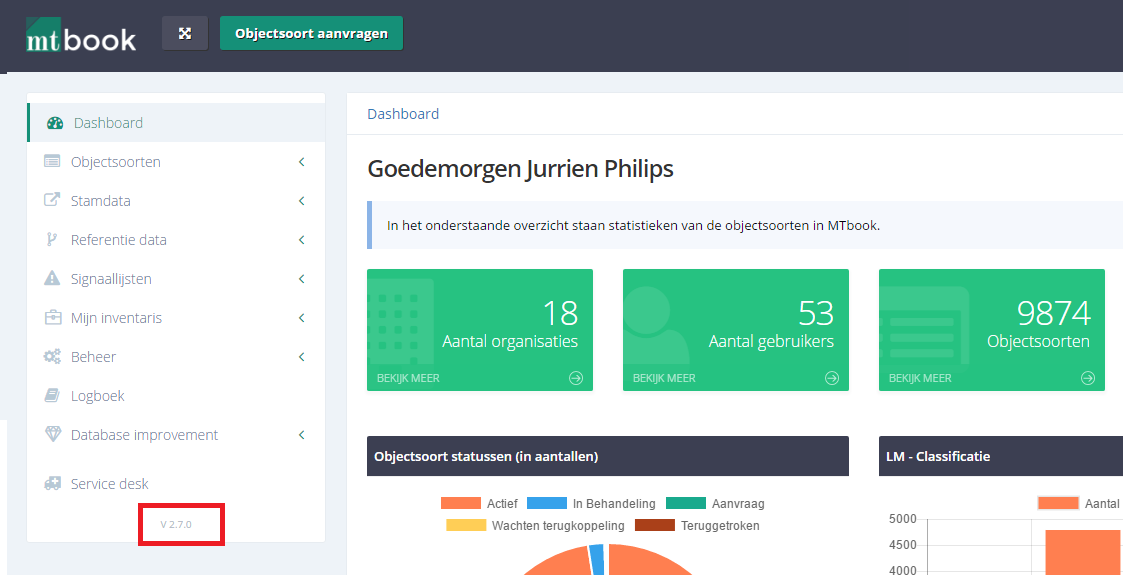Open the Objectsoorten sidebar menu

[176, 162]
